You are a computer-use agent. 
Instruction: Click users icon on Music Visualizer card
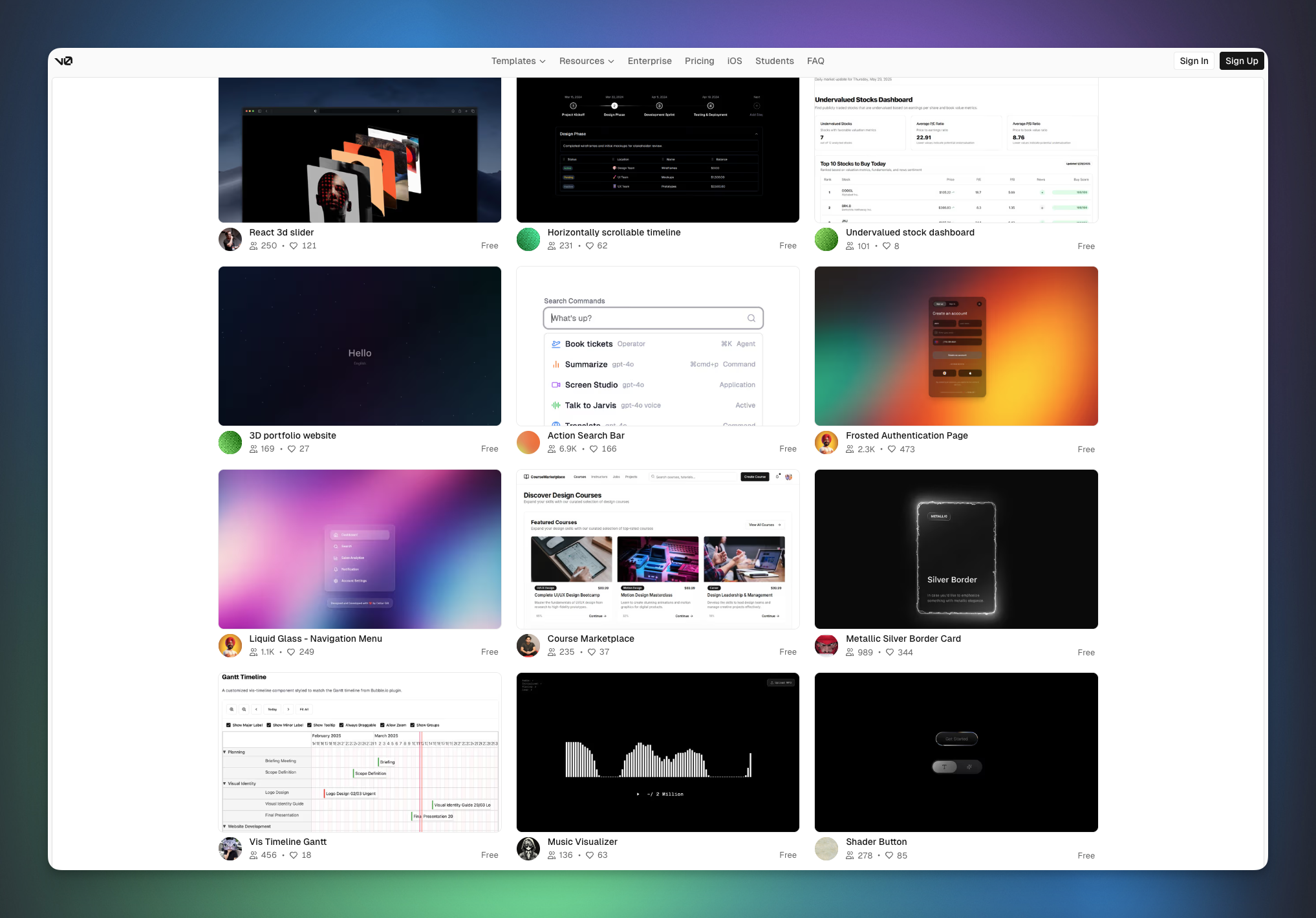[x=552, y=855]
